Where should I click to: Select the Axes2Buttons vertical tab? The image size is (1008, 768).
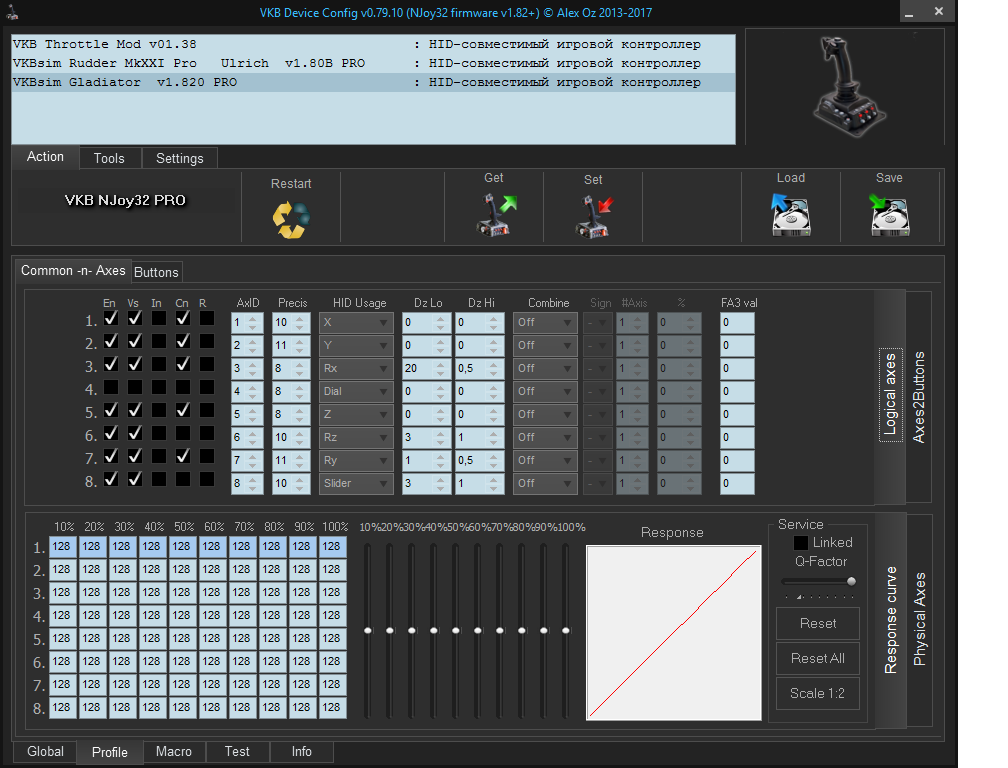coord(919,397)
